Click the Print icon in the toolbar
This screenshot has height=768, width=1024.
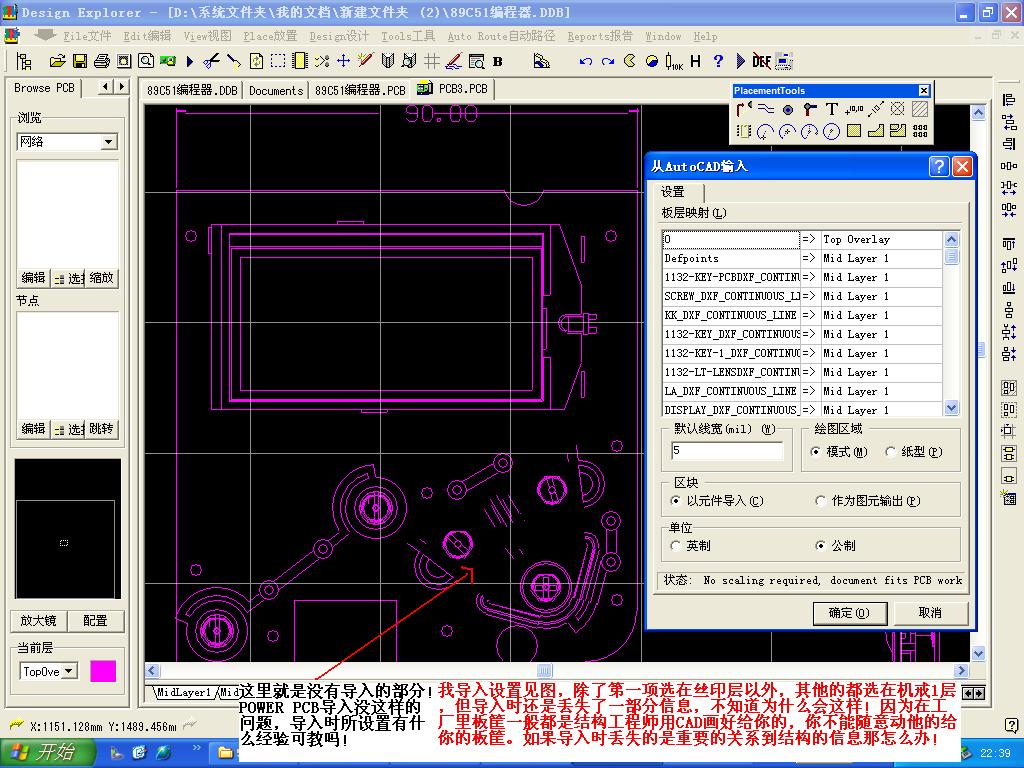click(x=101, y=61)
